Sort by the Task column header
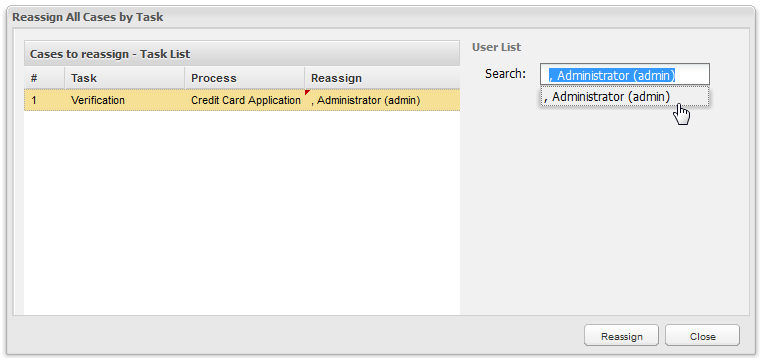The width and height of the screenshot is (760, 361). [x=125, y=78]
